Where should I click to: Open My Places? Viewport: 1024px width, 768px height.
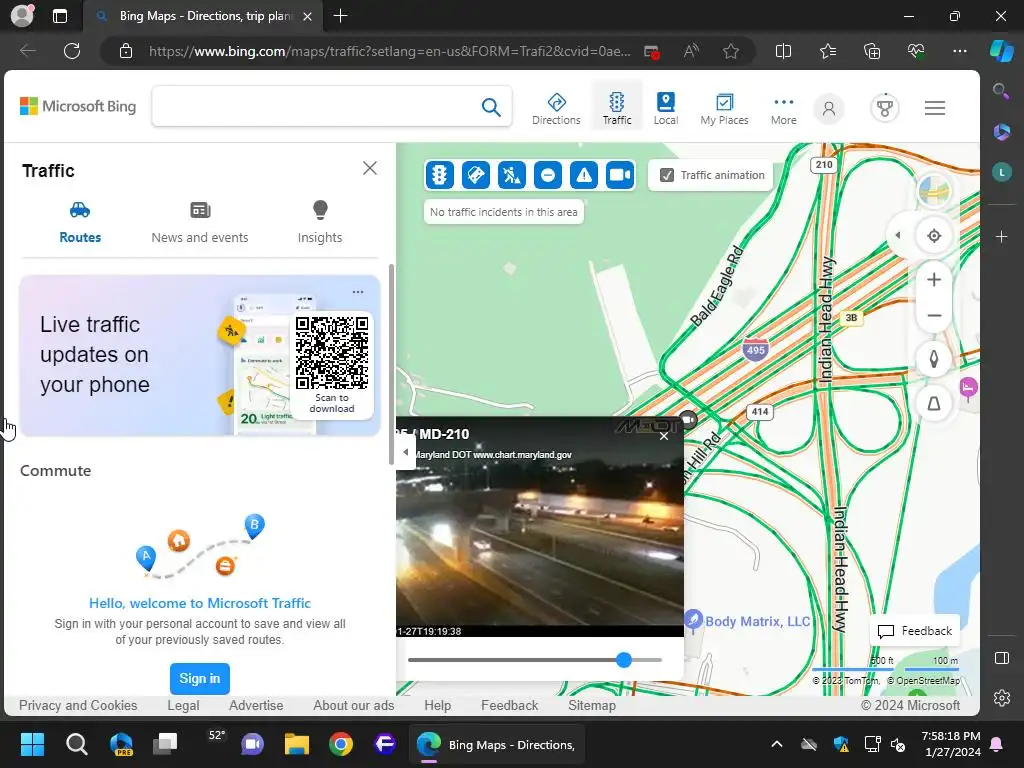pos(724,108)
